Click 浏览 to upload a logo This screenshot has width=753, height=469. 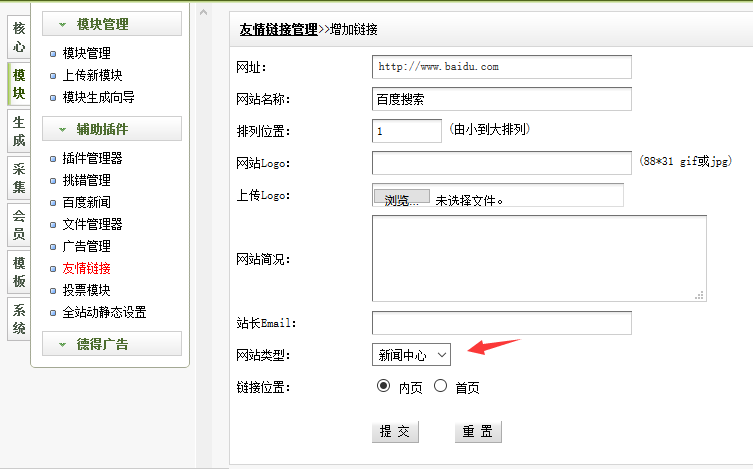pos(401,200)
